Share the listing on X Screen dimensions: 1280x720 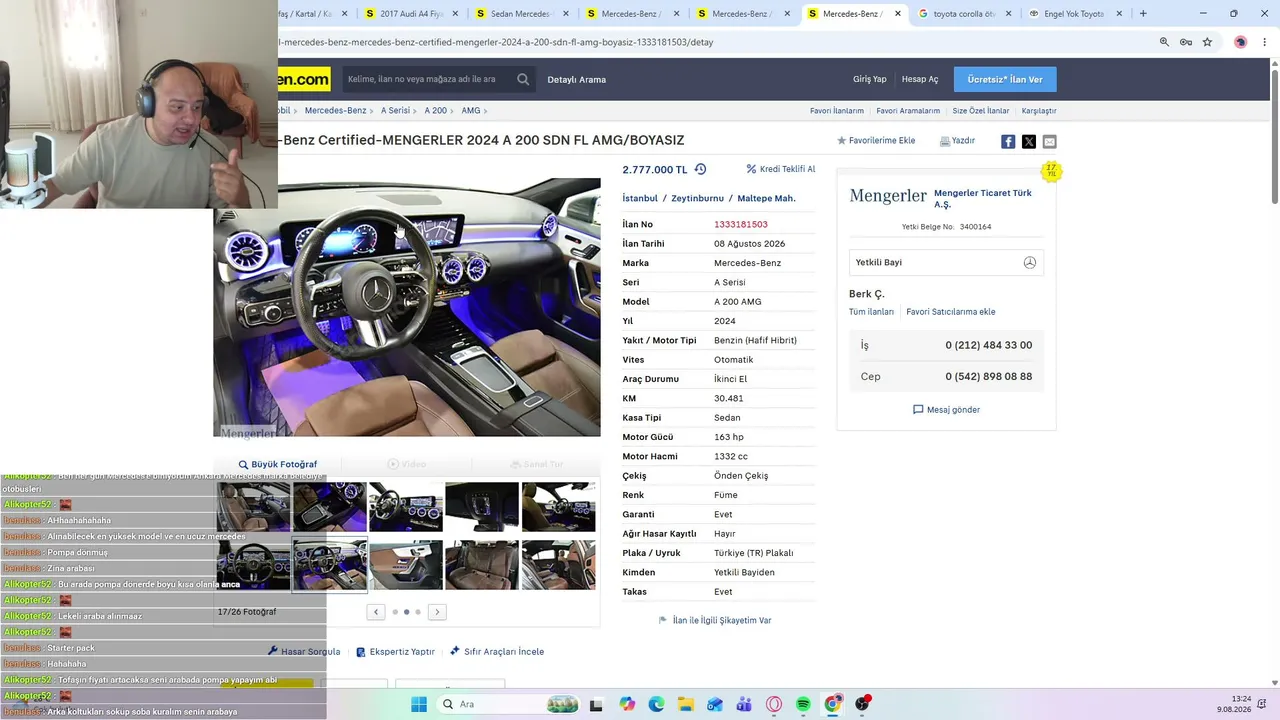1029,141
